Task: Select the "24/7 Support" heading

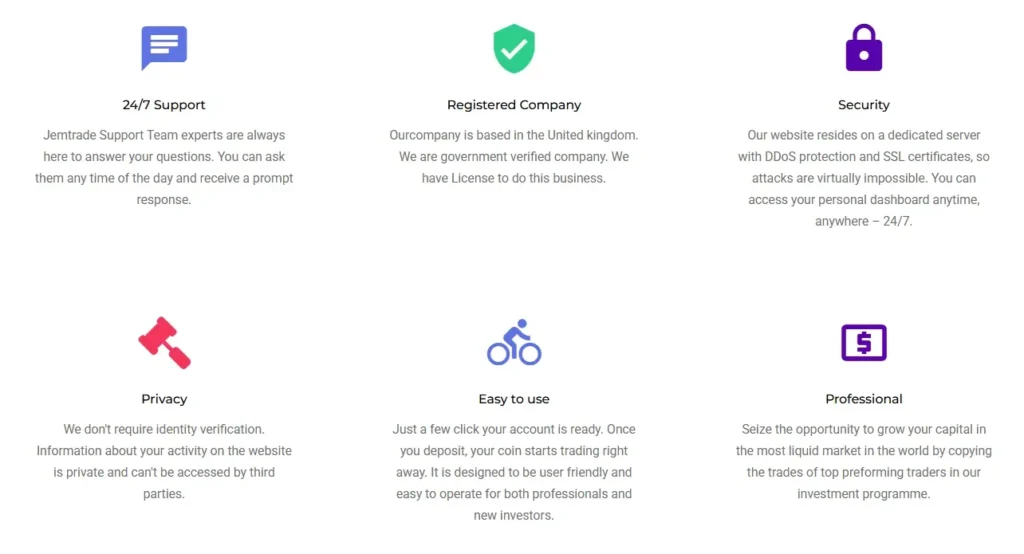Action: click(164, 105)
